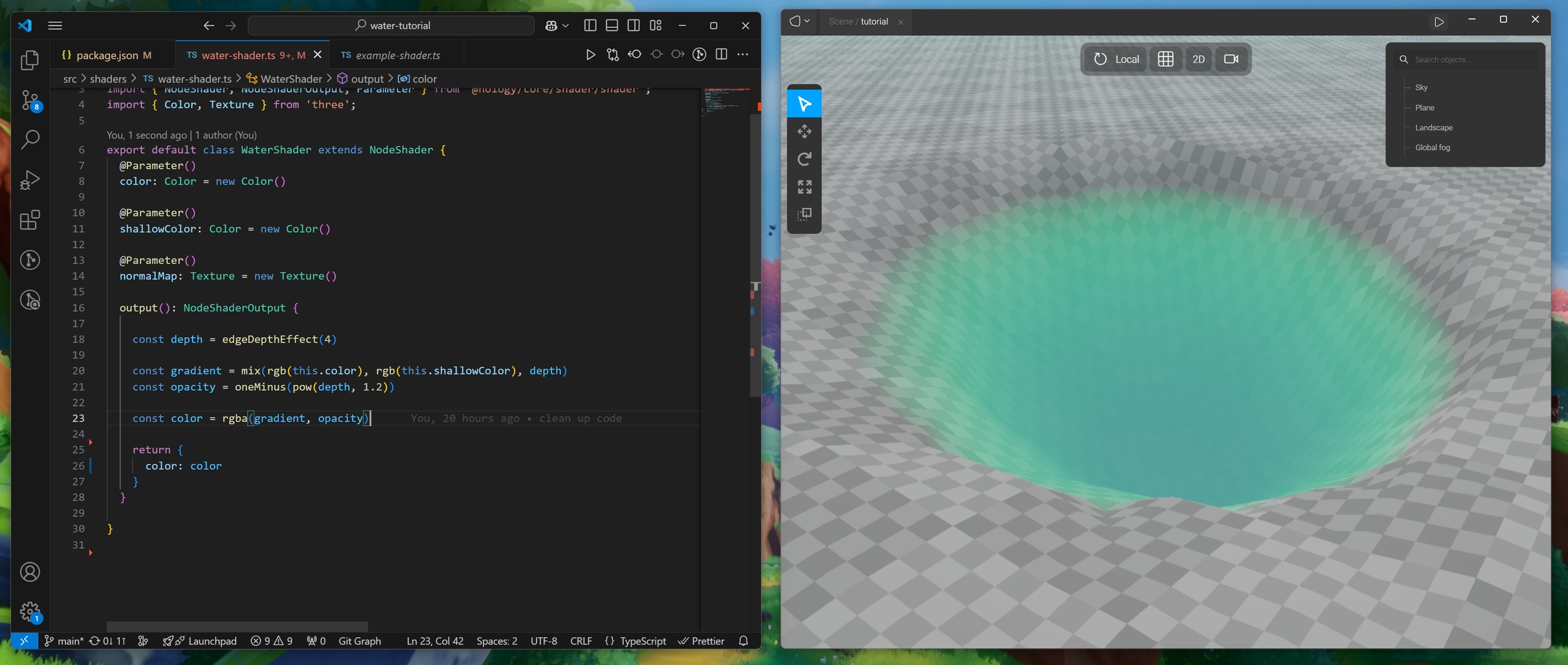Toggle Local transform space
The height and width of the screenshot is (665, 1568).
tap(1115, 59)
